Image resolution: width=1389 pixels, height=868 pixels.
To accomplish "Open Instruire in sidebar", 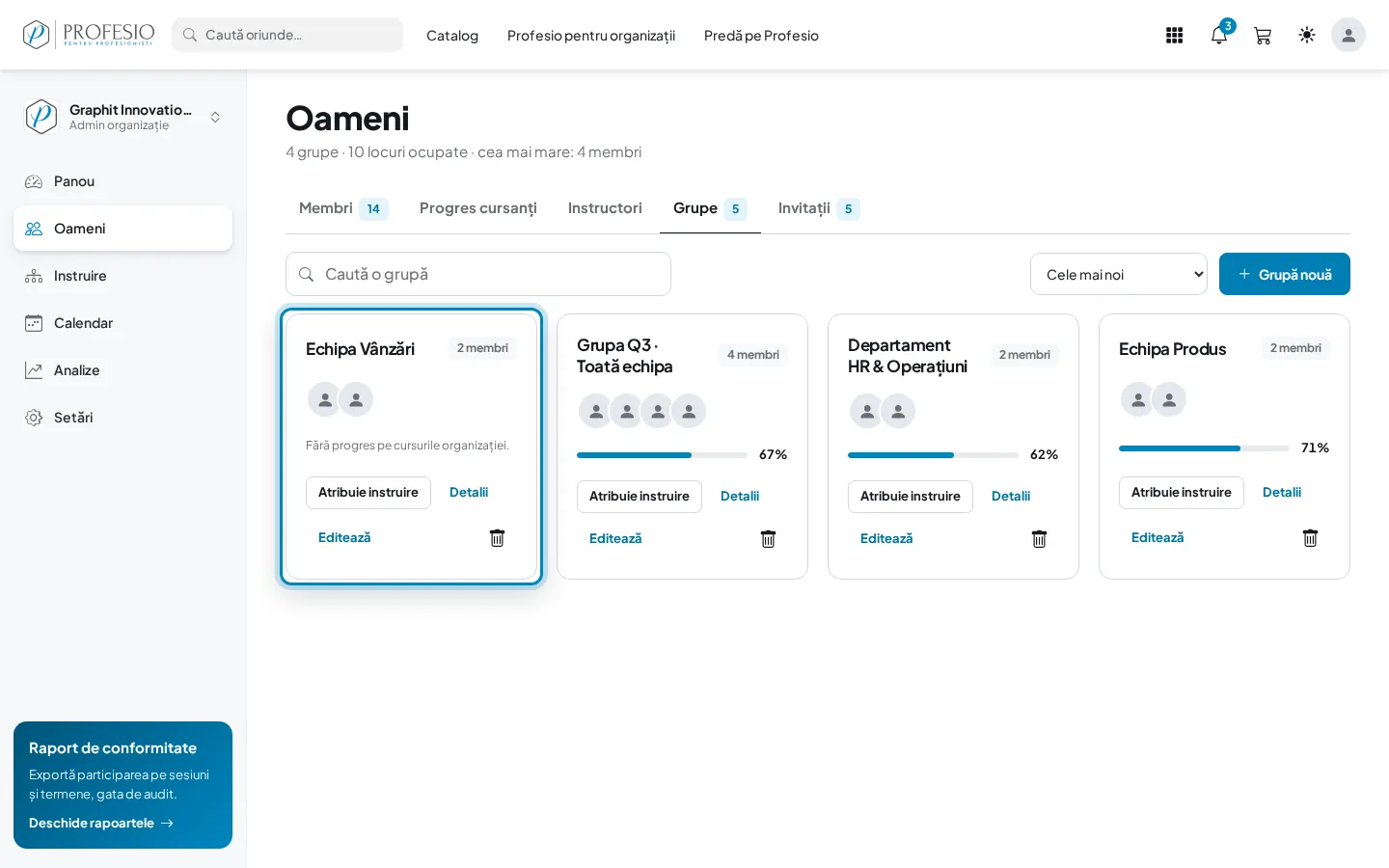I will (123, 276).
